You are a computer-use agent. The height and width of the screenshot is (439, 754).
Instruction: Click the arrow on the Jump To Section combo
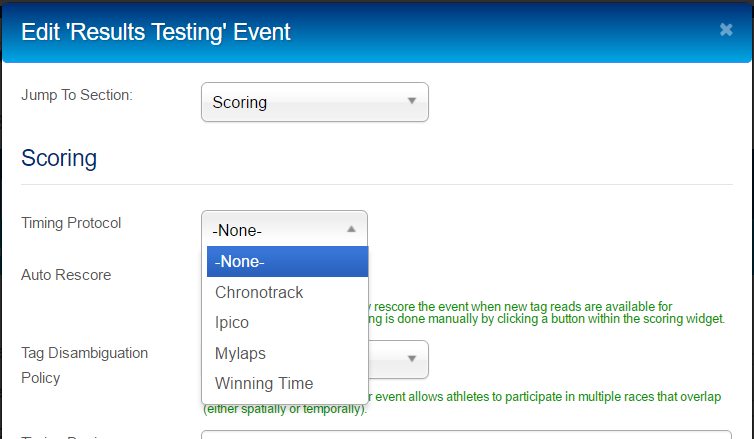click(x=412, y=101)
